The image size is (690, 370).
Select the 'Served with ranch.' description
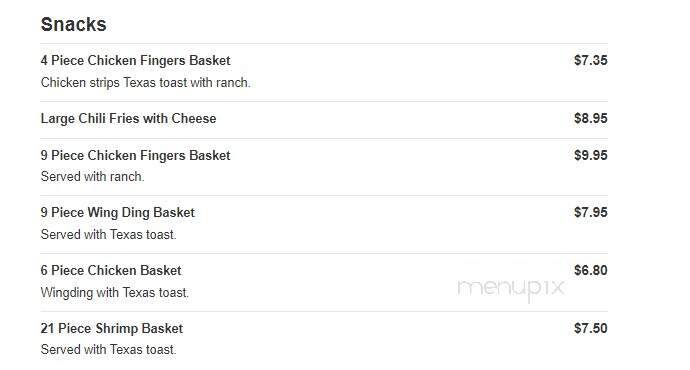92,176
